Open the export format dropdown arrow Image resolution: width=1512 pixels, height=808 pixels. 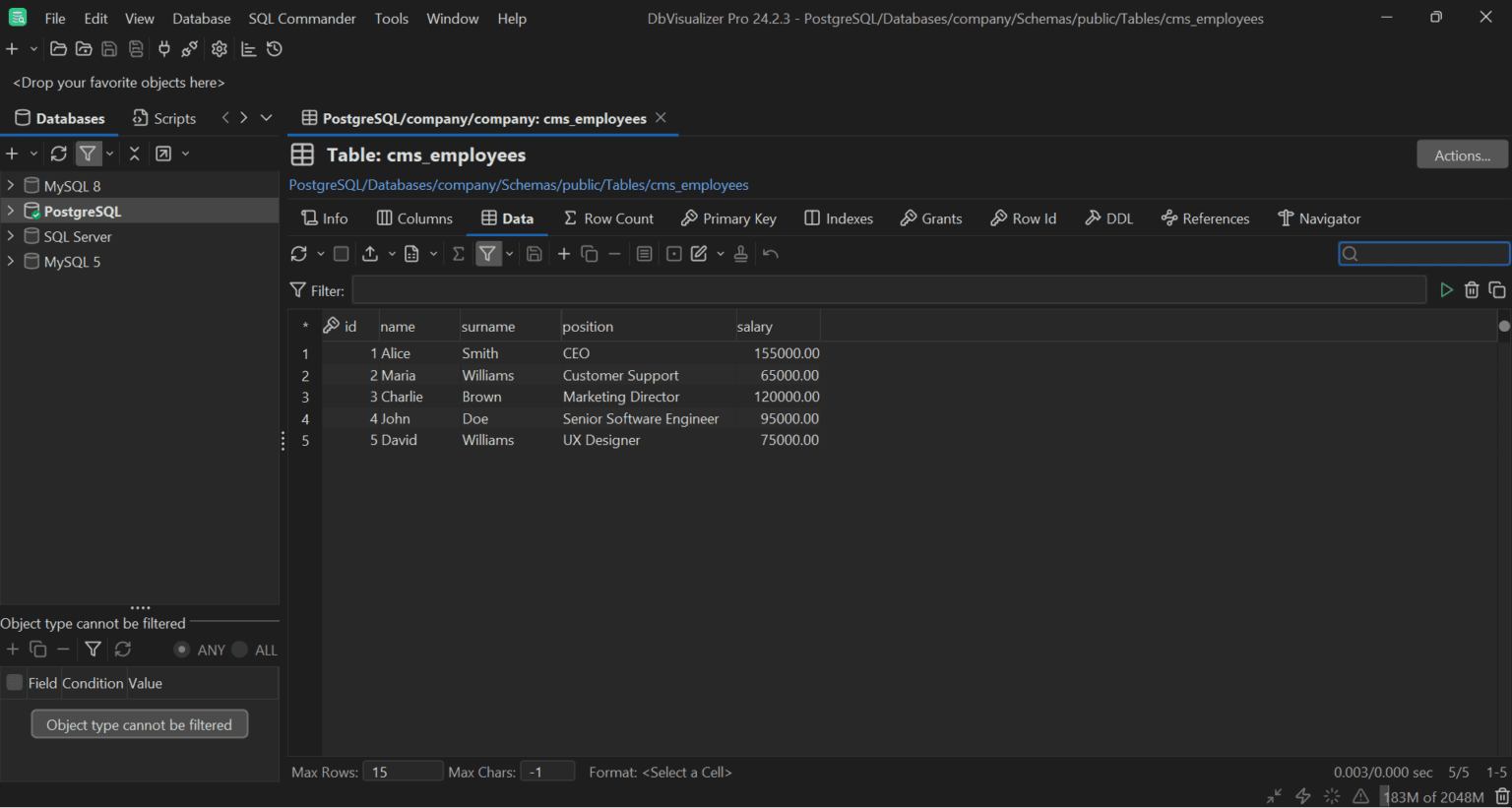click(x=392, y=253)
